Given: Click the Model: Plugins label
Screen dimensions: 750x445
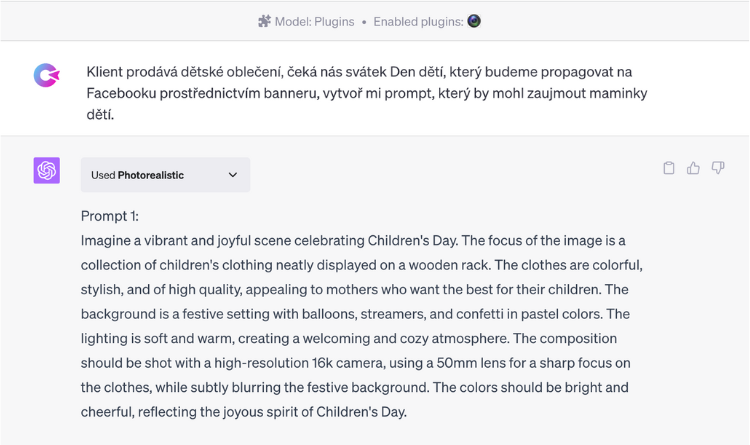Looking at the screenshot, I should click(x=314, y=22).
